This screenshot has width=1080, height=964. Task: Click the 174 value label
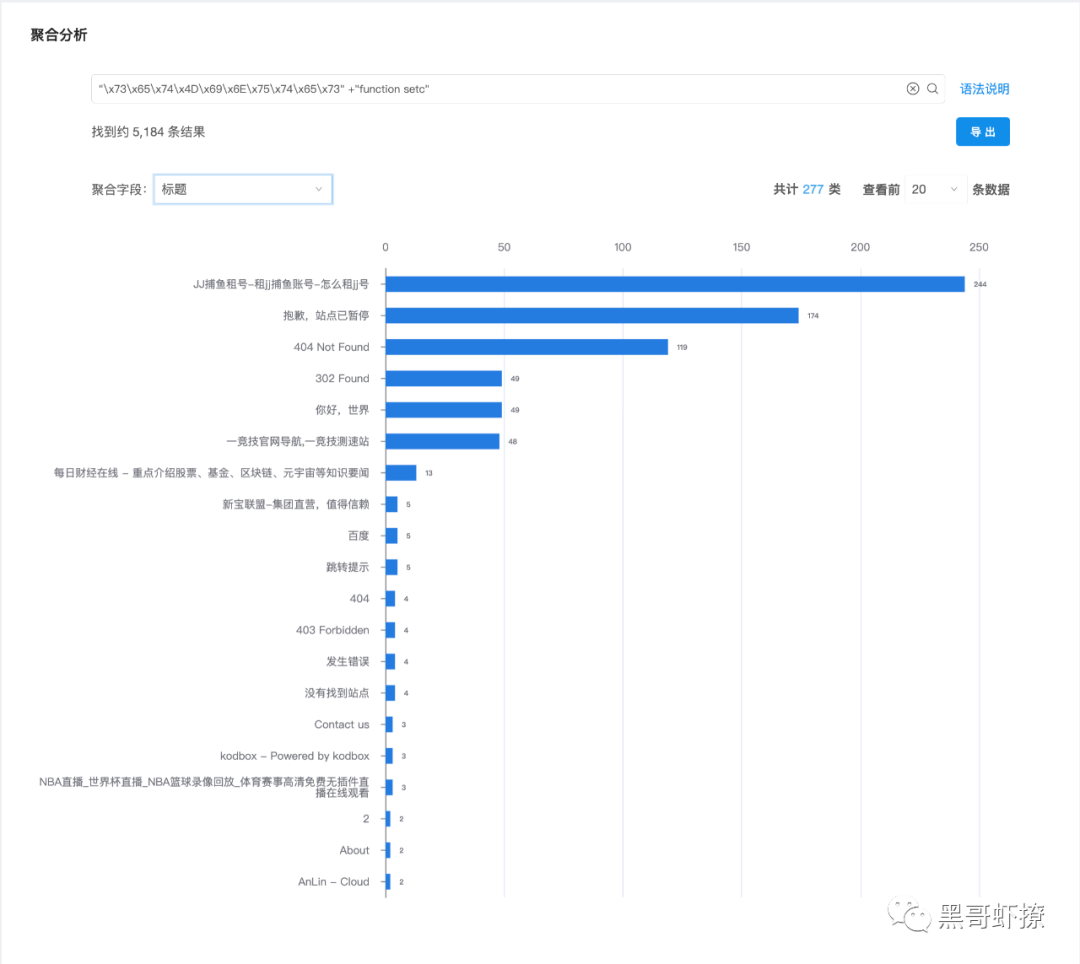(813, 316)
